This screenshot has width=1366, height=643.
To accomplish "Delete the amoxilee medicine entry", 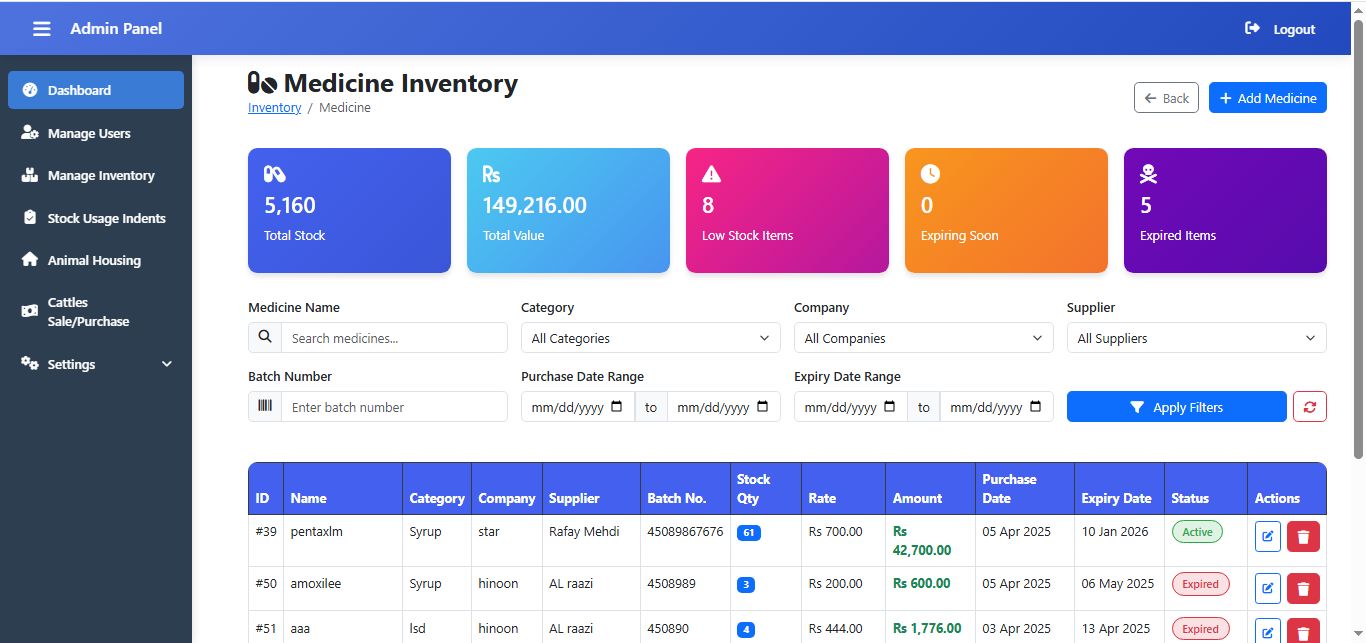I will pyautogui.click(x=1303, y=588).
